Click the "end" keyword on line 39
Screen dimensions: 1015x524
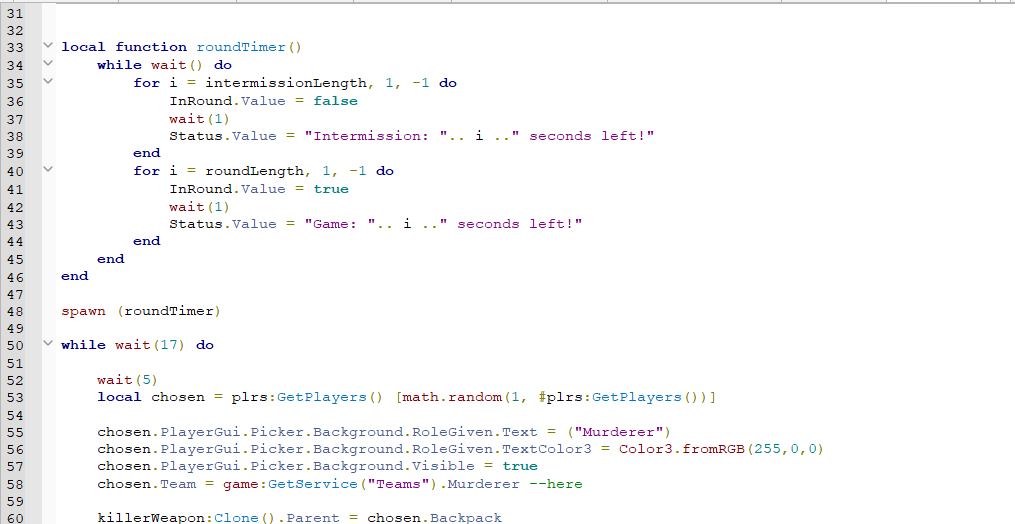(147, 154)
